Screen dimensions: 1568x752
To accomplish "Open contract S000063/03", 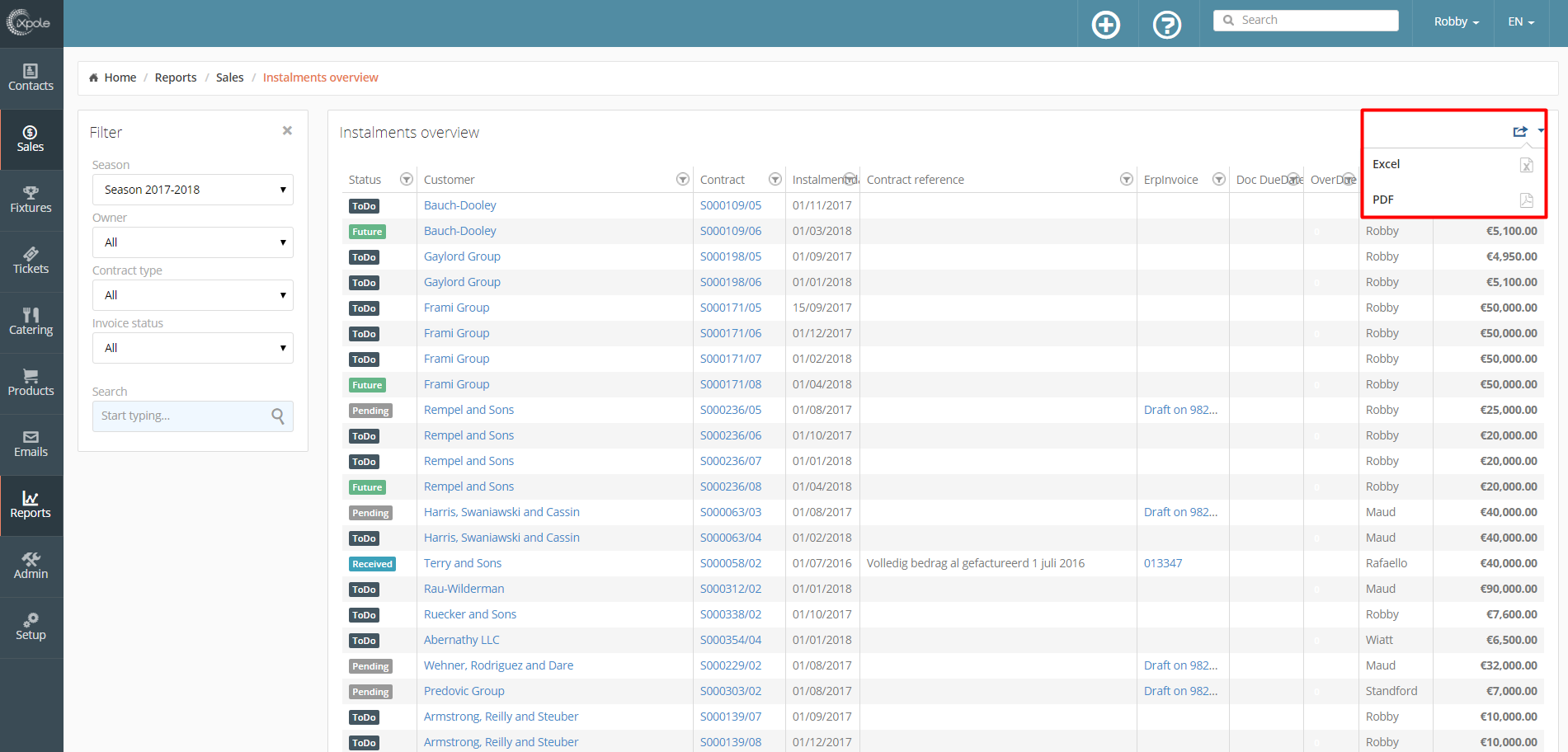I will pos(731,512).
